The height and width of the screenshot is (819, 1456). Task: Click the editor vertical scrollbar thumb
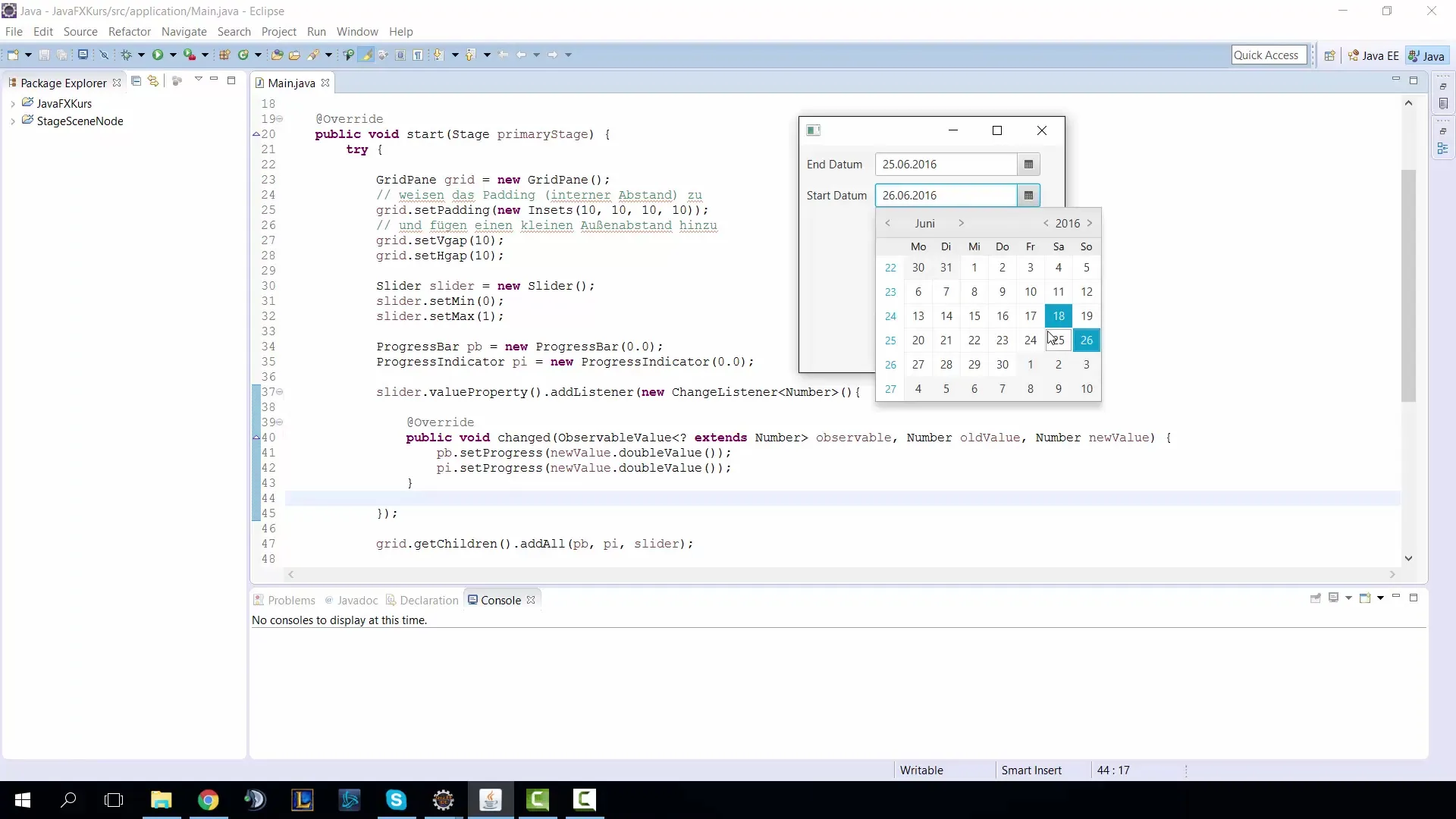[x=1408, y=285]
